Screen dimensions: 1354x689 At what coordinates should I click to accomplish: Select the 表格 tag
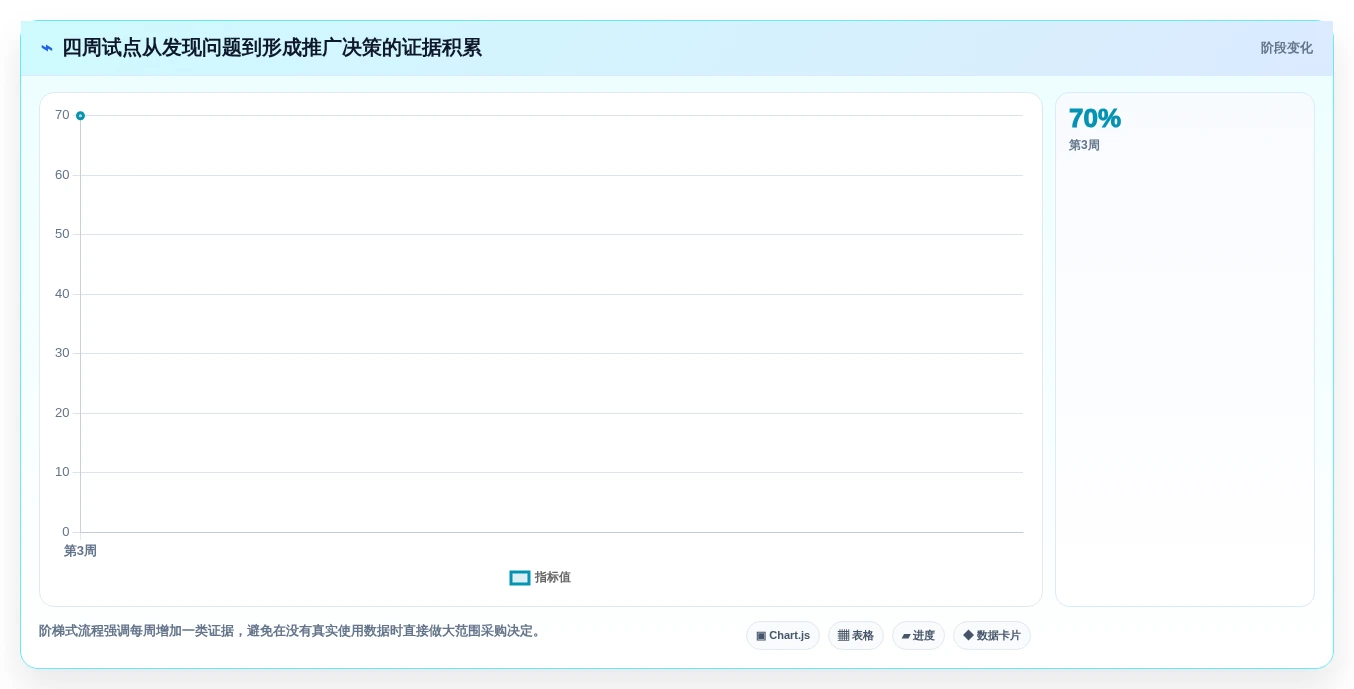[856, 636]
